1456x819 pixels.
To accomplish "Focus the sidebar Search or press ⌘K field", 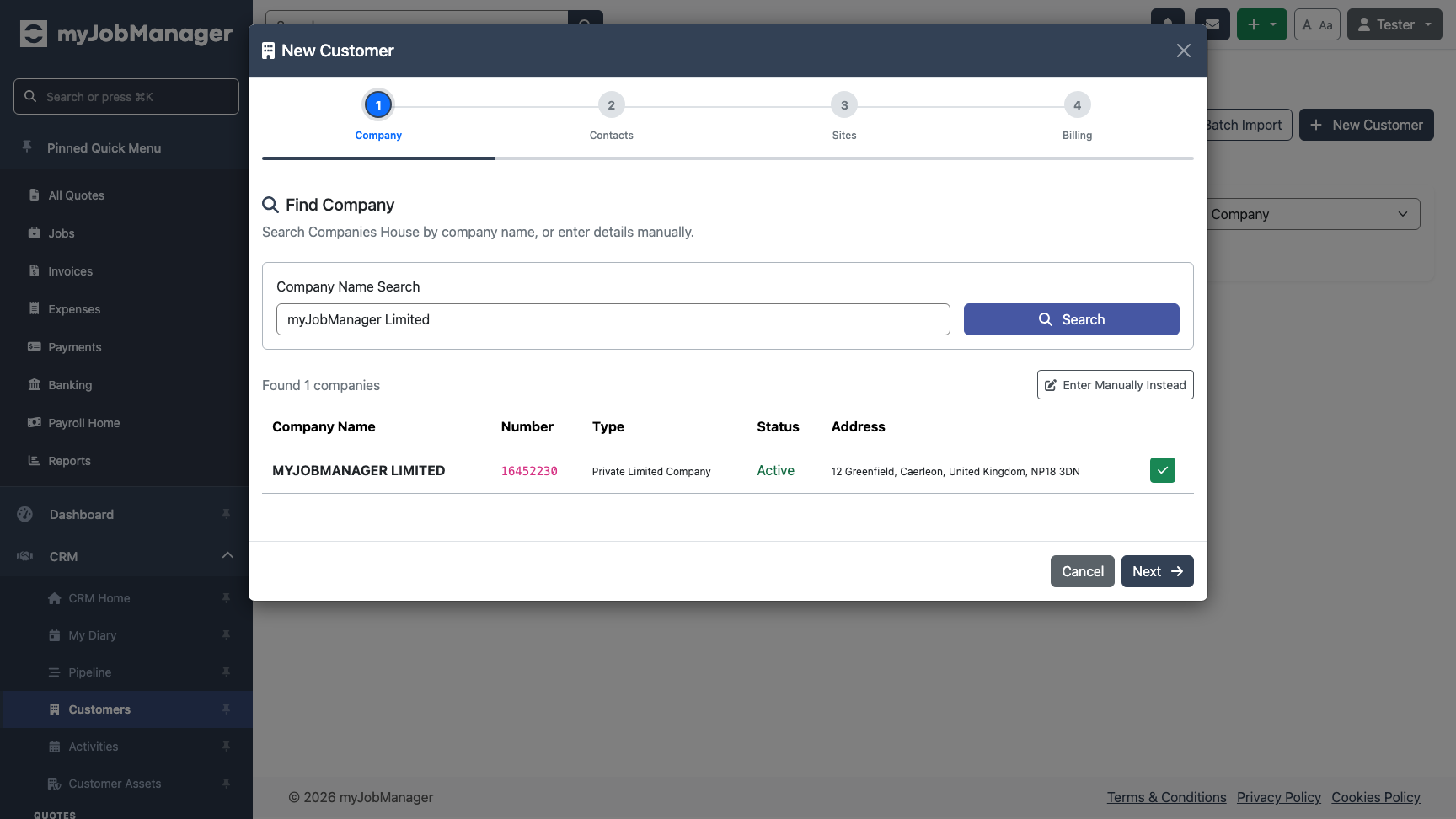I will click(126, 97).
